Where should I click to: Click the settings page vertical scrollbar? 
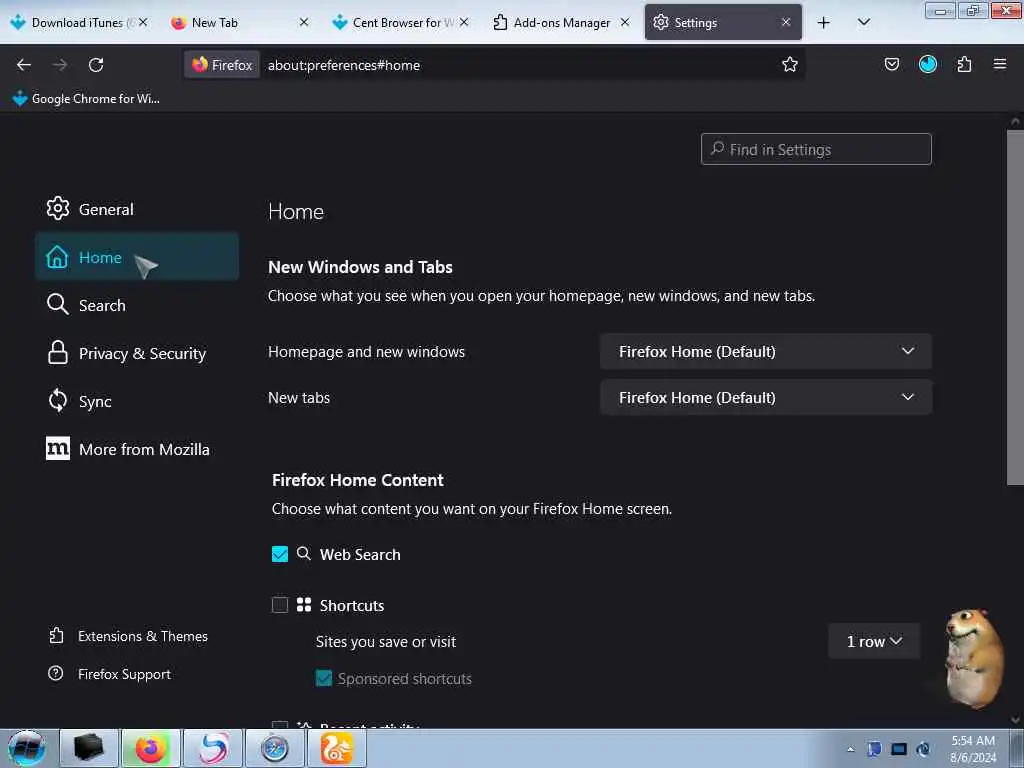pos(1015,307)
